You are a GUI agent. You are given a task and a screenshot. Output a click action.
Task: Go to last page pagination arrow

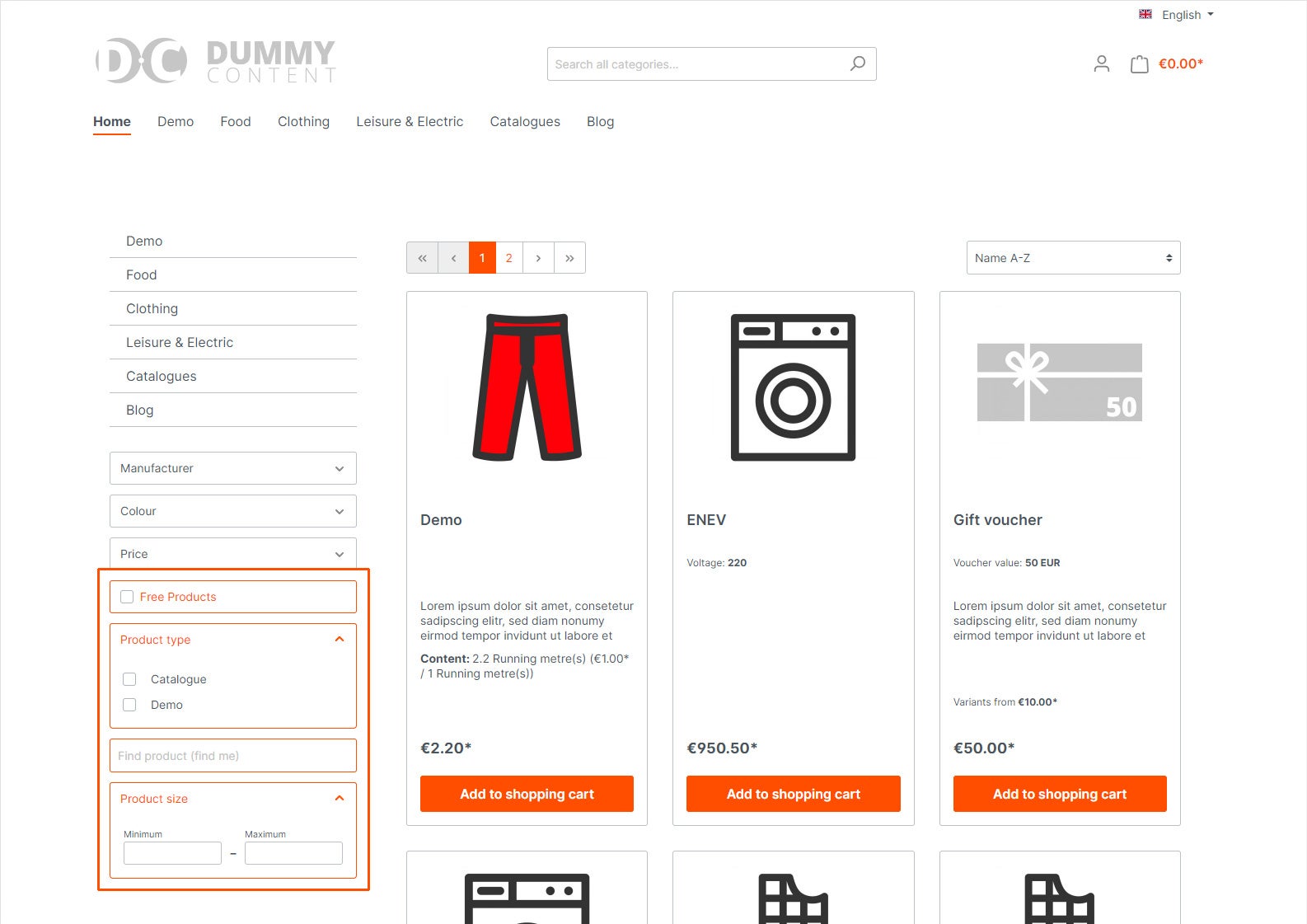tap(569, 258)
